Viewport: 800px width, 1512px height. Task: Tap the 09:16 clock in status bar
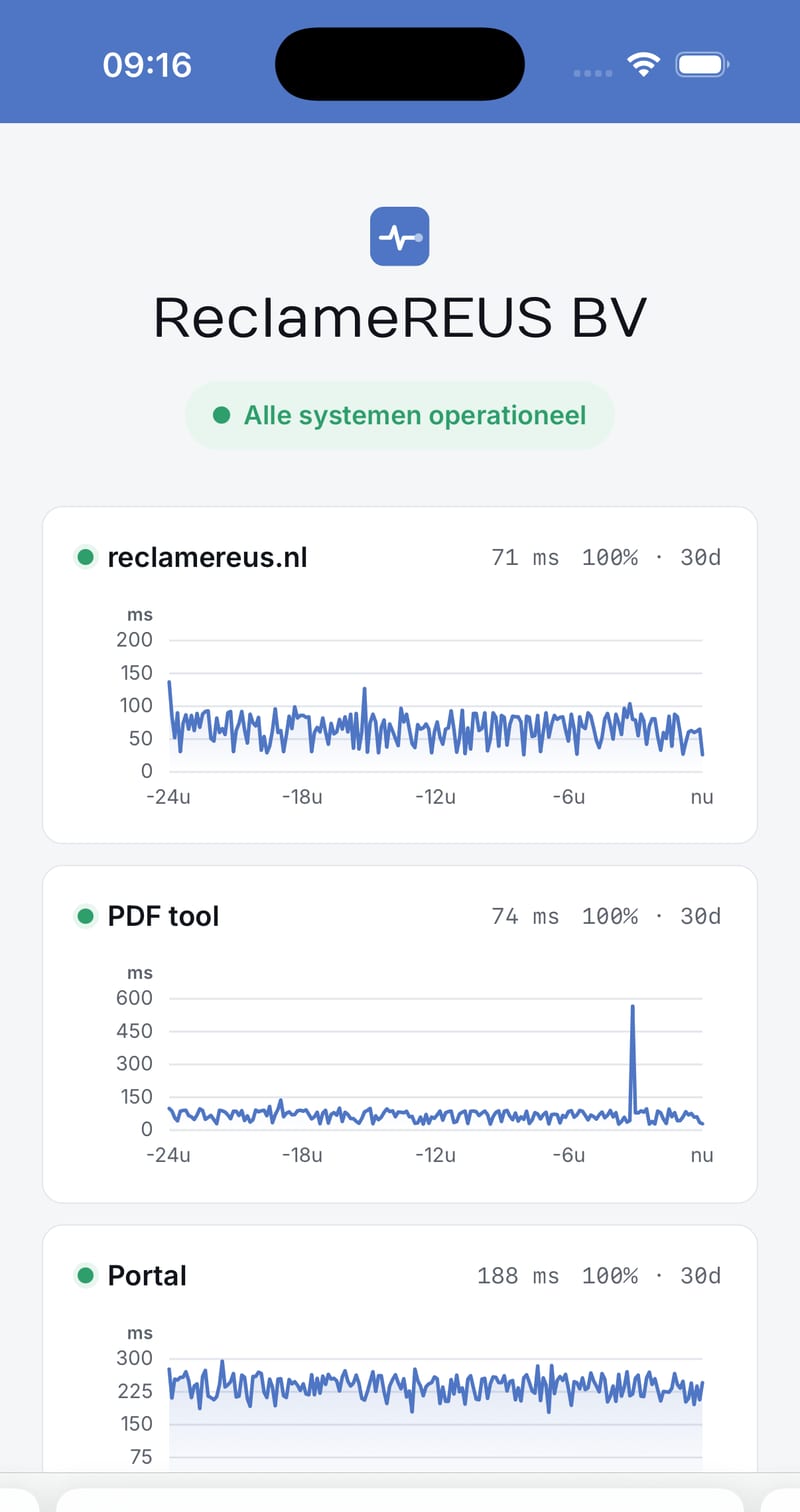(147, 65)
